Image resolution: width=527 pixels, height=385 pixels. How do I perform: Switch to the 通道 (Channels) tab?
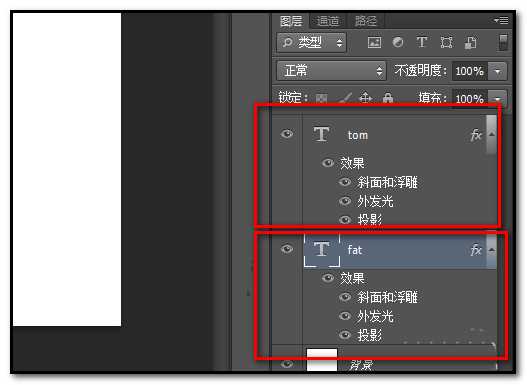point(328,21)
